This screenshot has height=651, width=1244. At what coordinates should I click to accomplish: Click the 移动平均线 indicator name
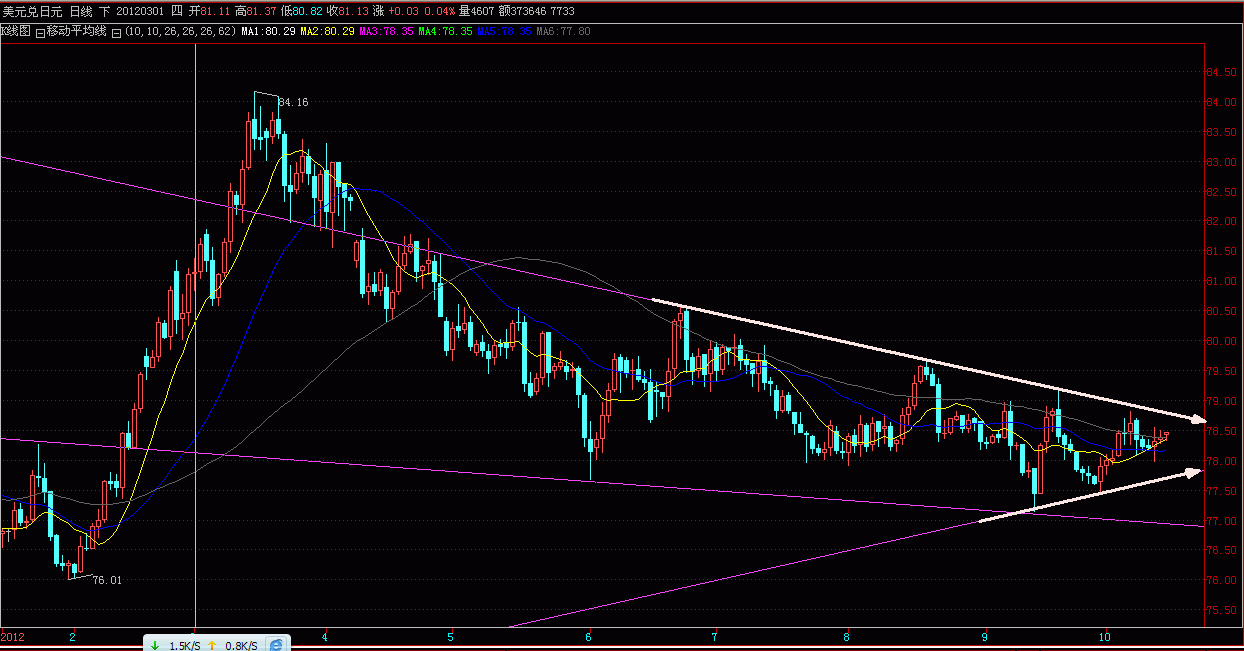(x=76, y=31)
